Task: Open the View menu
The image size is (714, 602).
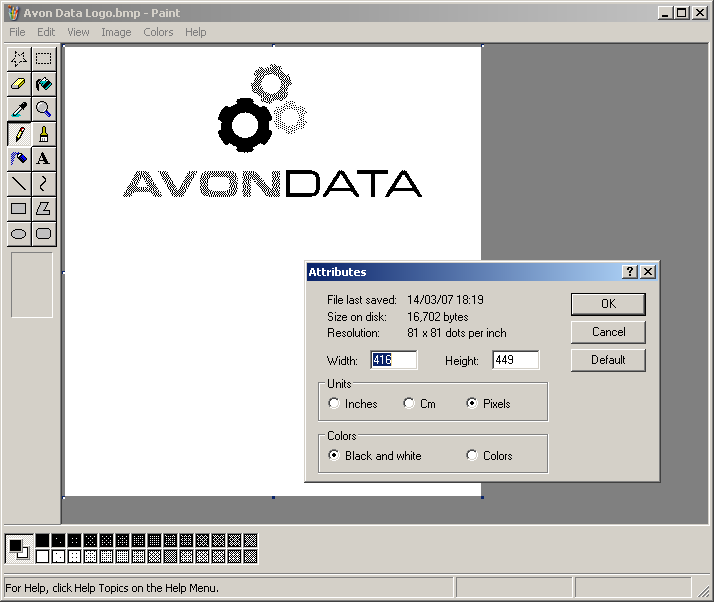Action: click(78, 32)
